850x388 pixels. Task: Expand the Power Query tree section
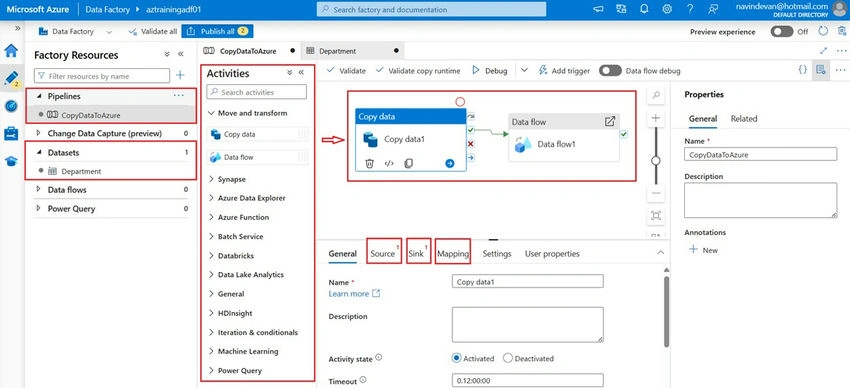pos(38,209)
